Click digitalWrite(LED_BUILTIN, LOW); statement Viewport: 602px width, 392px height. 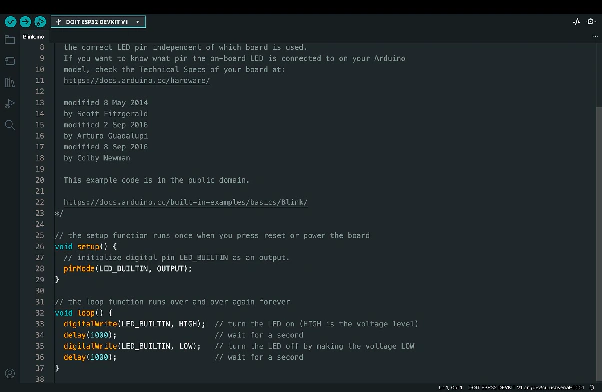[132, 346]
